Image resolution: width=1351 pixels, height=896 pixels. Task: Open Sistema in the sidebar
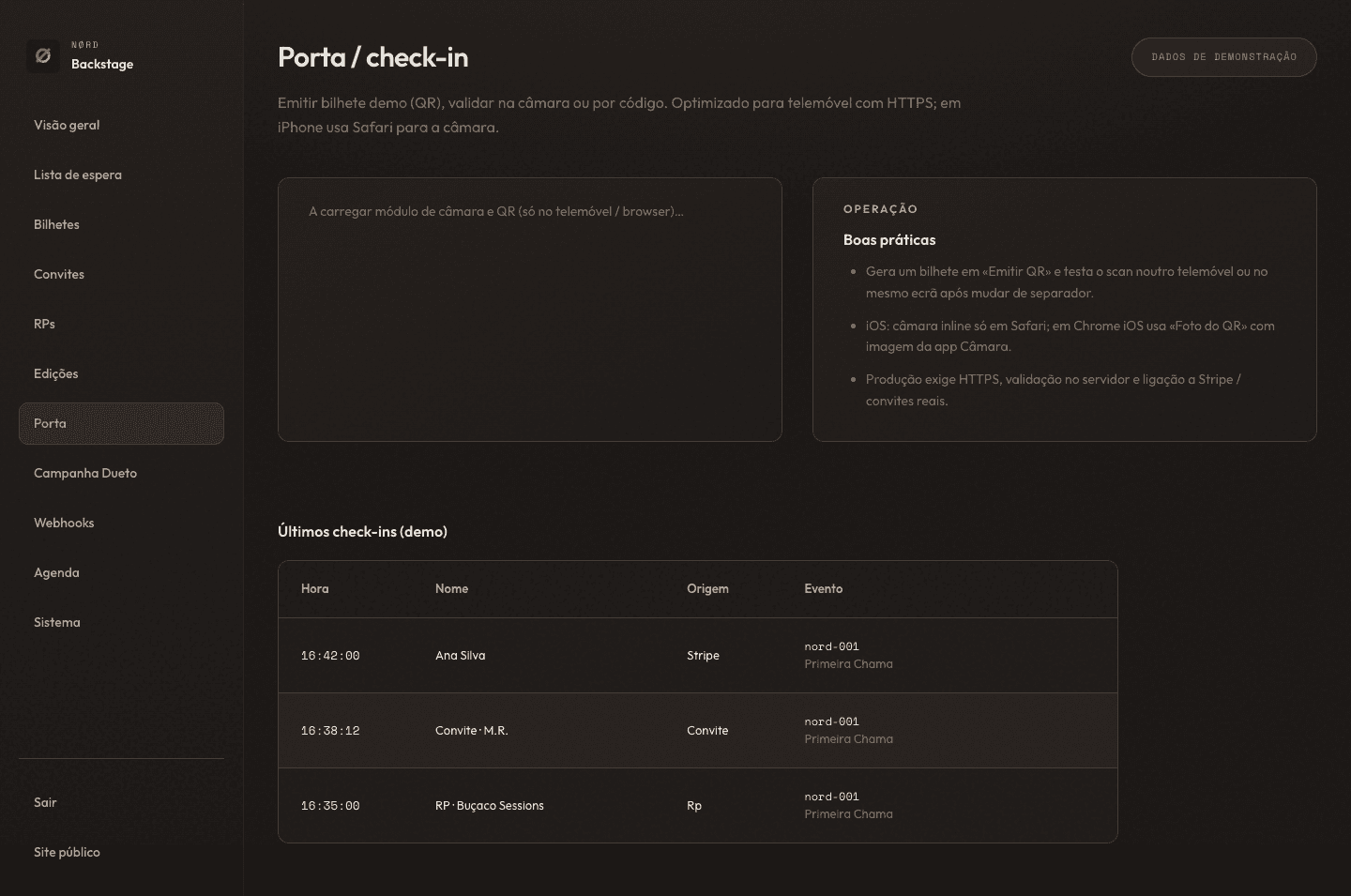[57, 622]
